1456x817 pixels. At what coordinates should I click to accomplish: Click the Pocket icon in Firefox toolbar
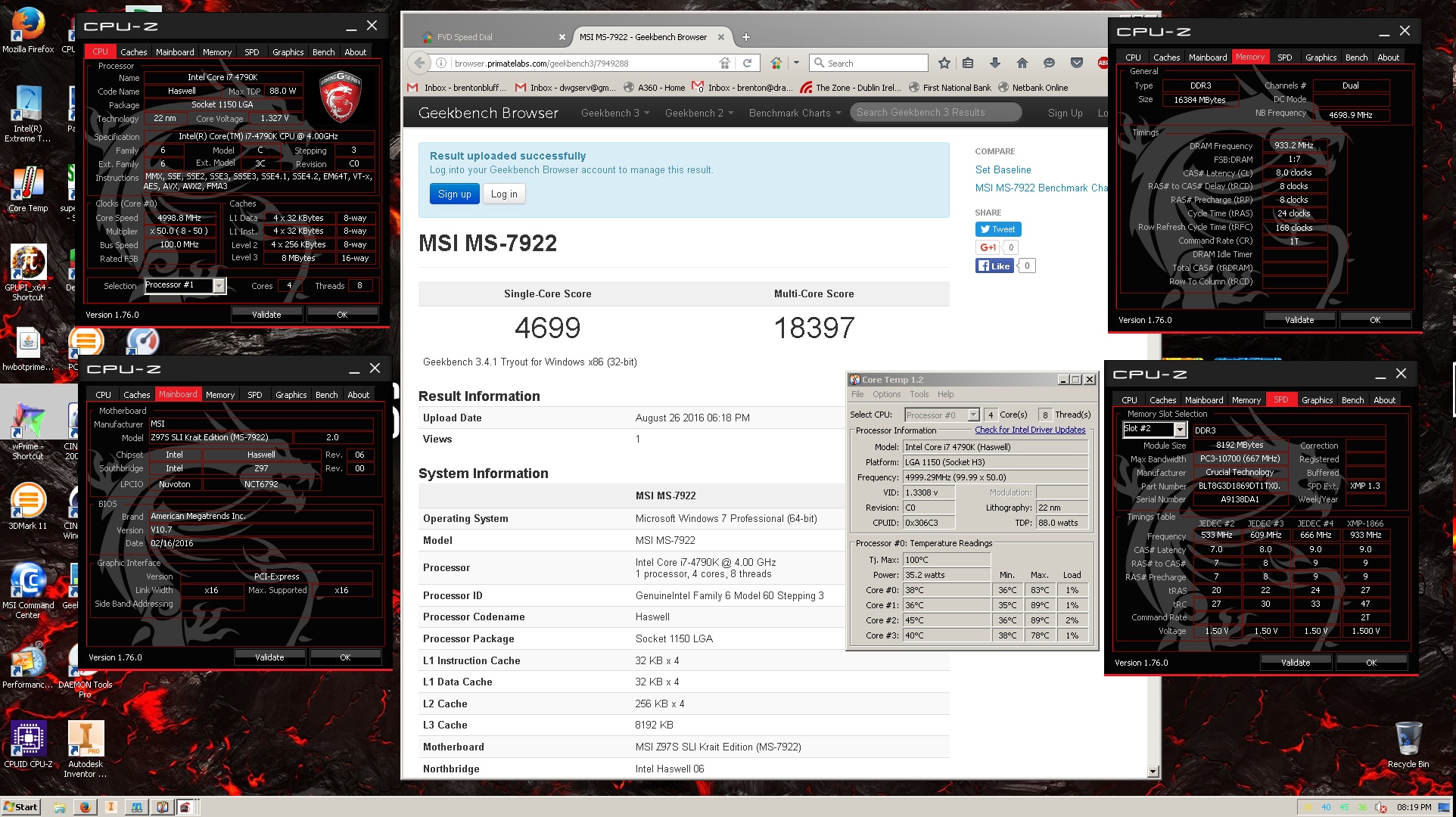[x=1076, y=63]
